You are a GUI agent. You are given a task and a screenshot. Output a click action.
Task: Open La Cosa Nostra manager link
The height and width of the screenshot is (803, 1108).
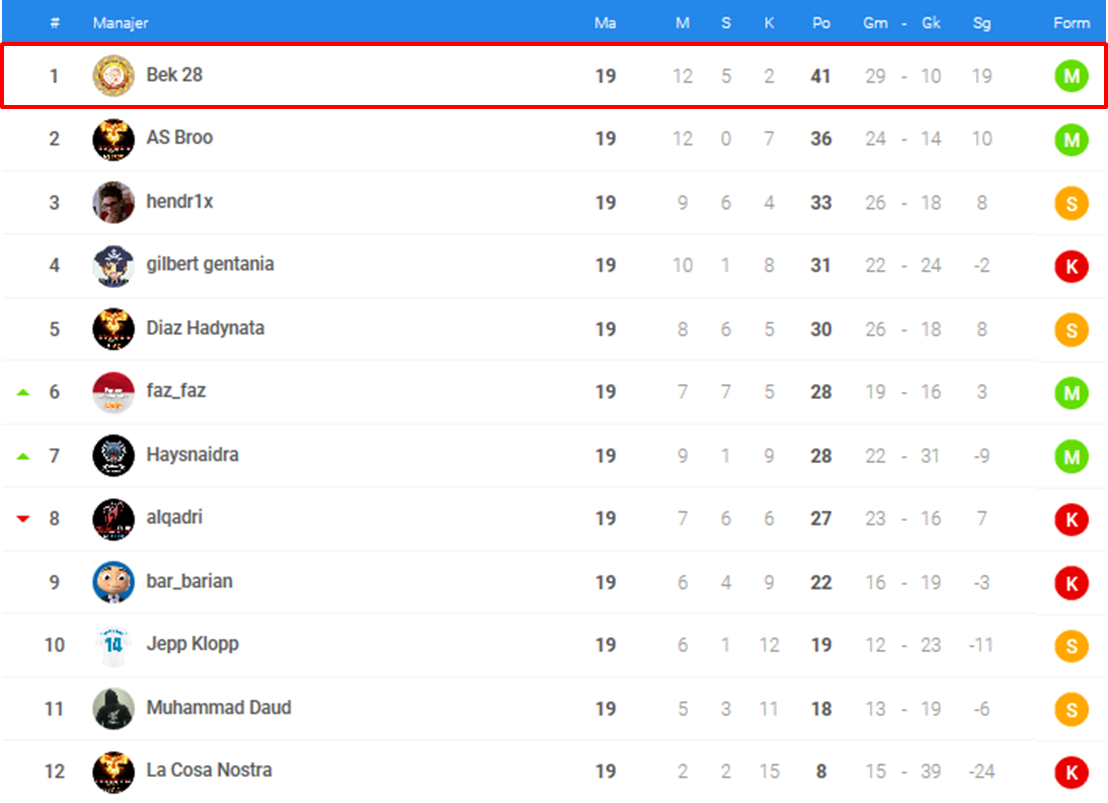(209, 770)
